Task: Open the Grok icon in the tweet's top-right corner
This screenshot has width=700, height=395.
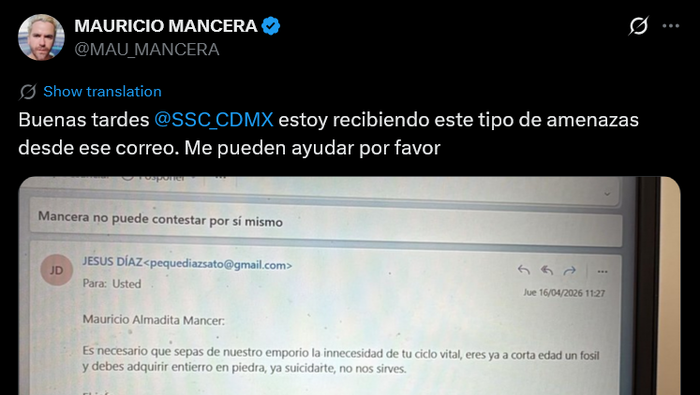Action: click(638, 26)
